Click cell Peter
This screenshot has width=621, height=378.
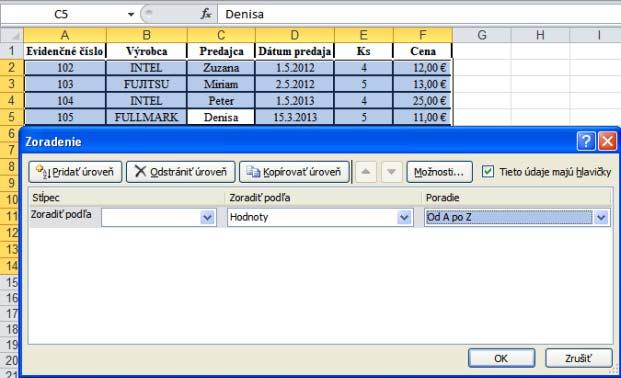click(x=221, y=101)
